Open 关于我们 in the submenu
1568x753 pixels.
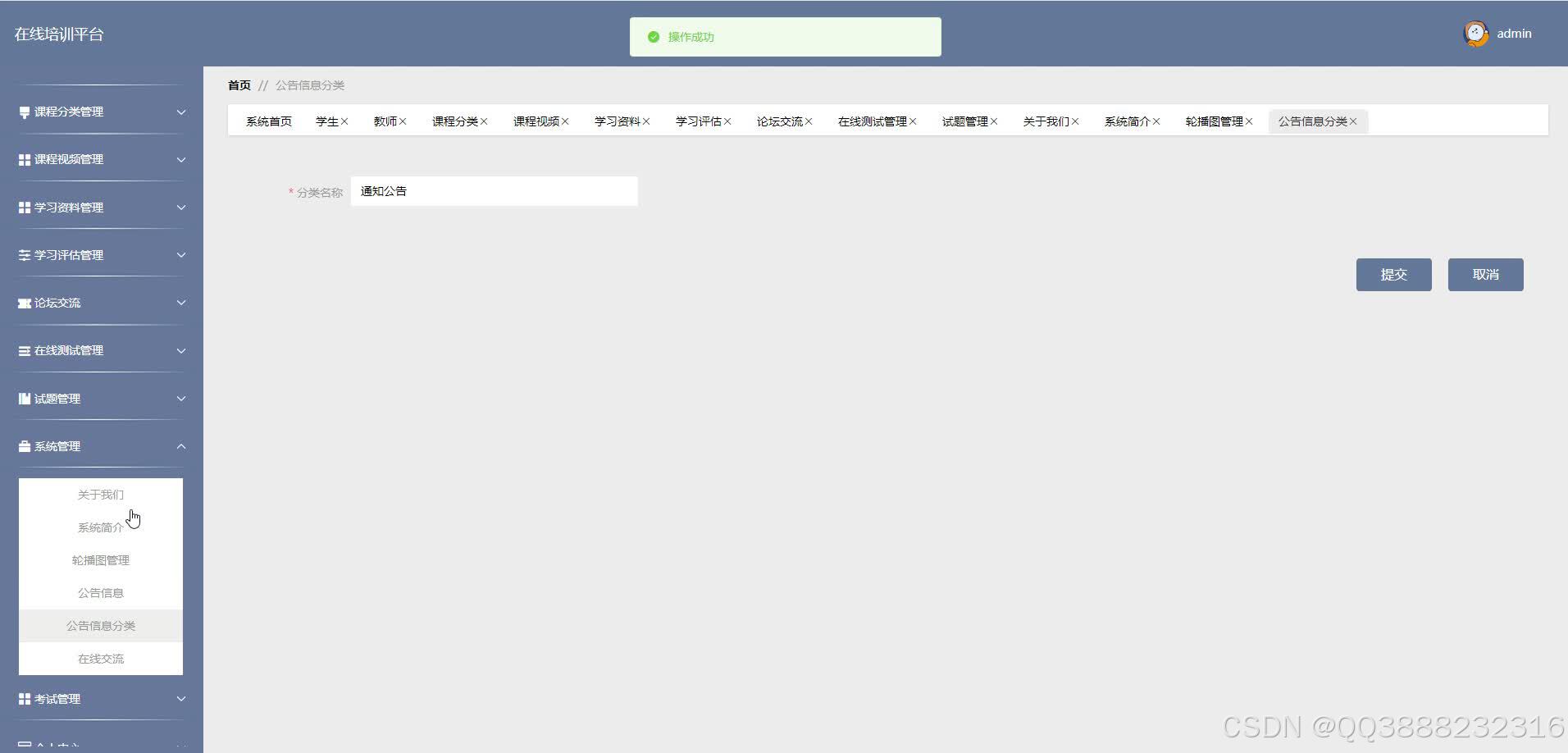101,495
